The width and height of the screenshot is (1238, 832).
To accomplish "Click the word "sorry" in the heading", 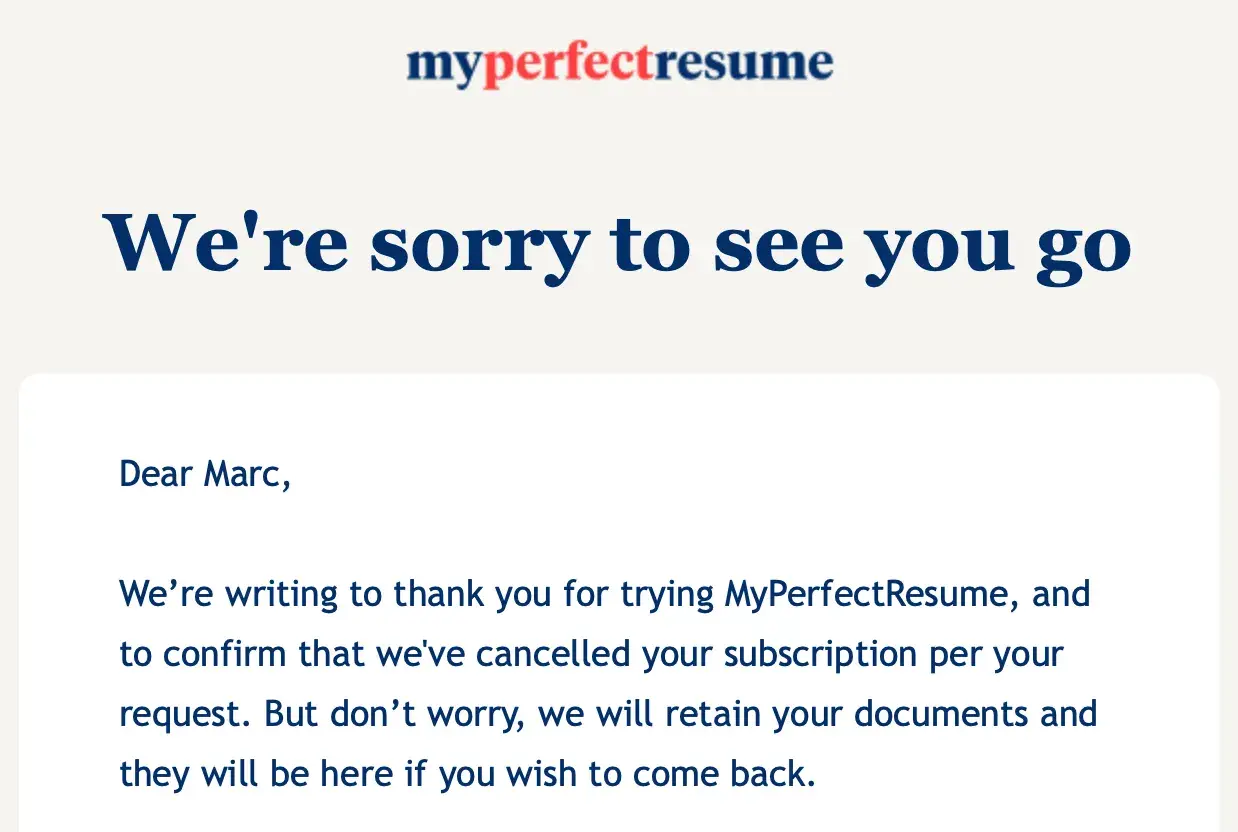I will 478,244.
